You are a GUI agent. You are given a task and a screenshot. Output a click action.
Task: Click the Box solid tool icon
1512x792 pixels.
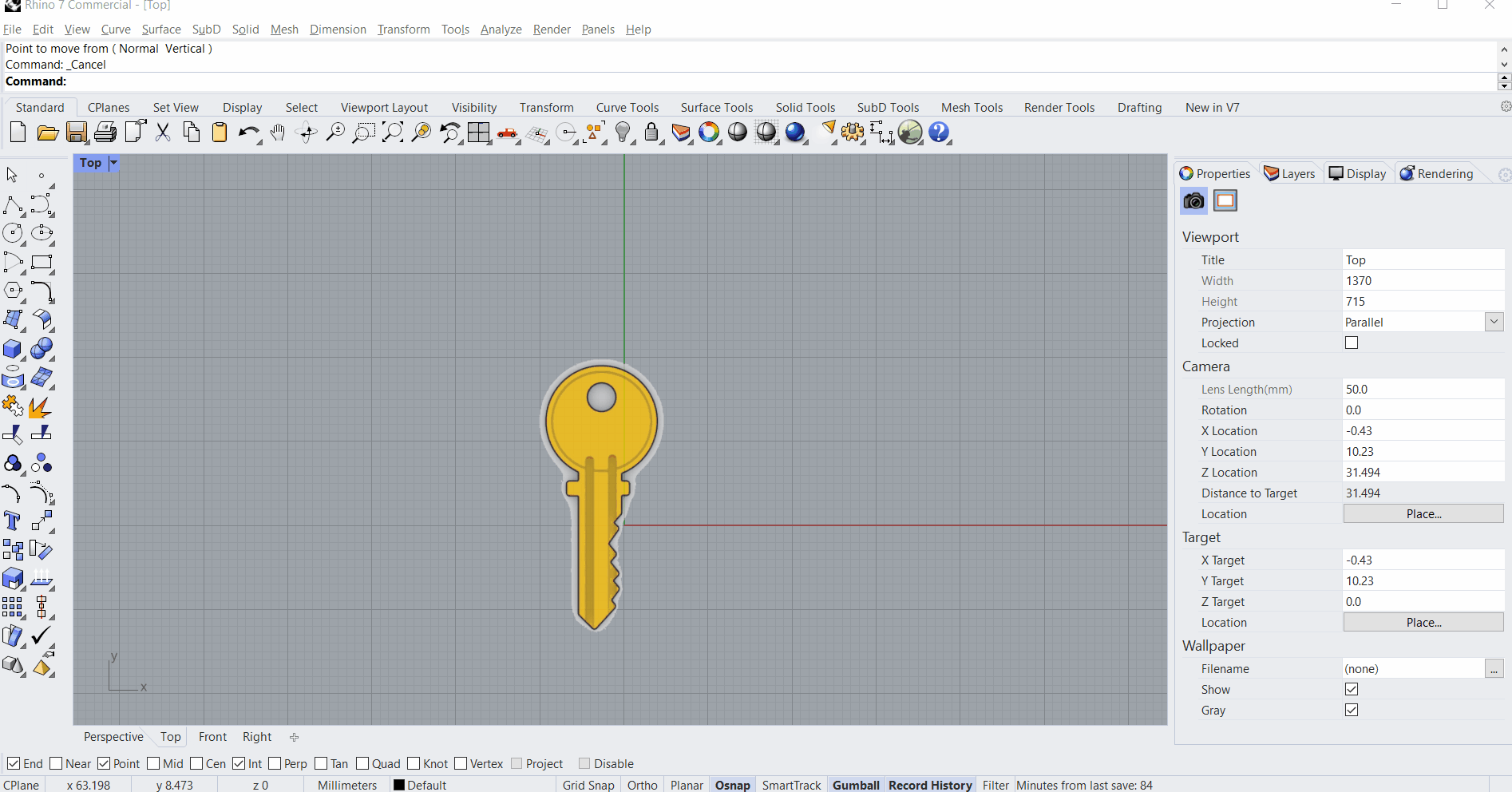click(13, 349)
